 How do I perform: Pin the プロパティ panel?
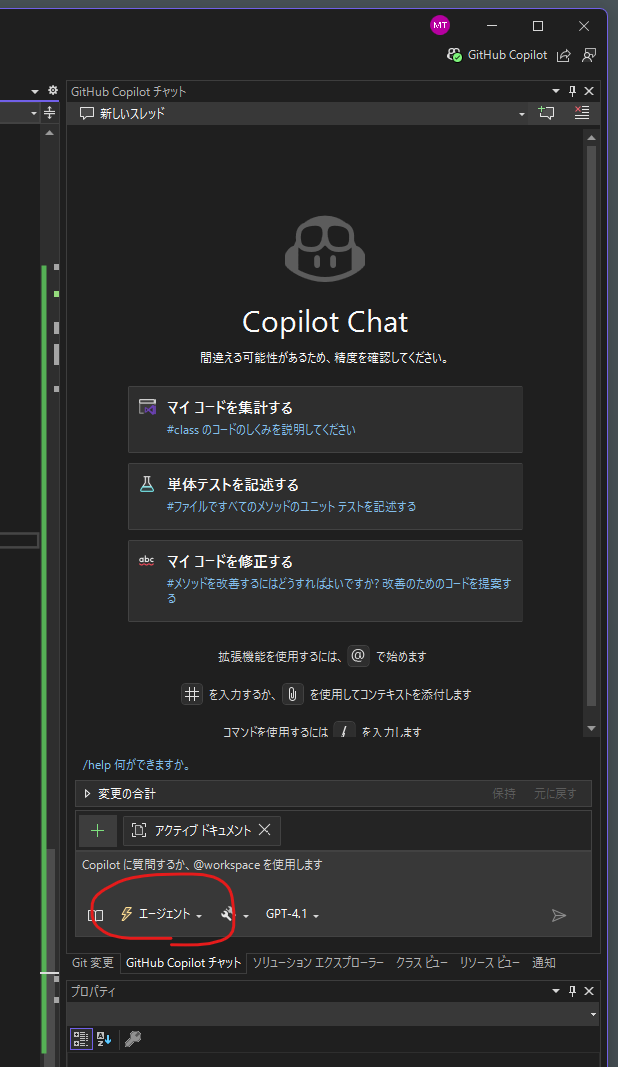coord(572,991)
